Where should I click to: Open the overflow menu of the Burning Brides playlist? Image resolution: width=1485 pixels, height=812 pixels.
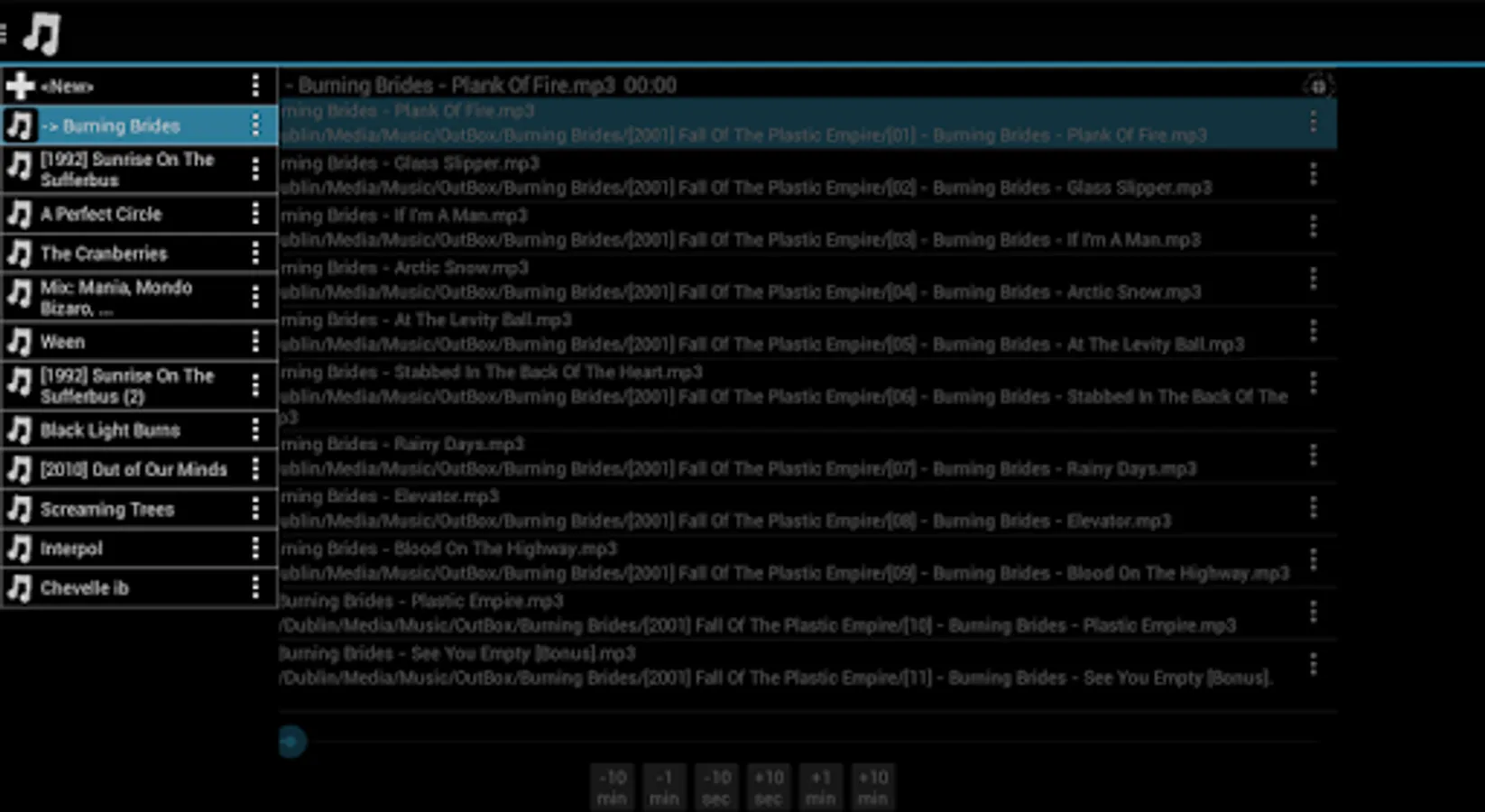click(x=256, y=125)
